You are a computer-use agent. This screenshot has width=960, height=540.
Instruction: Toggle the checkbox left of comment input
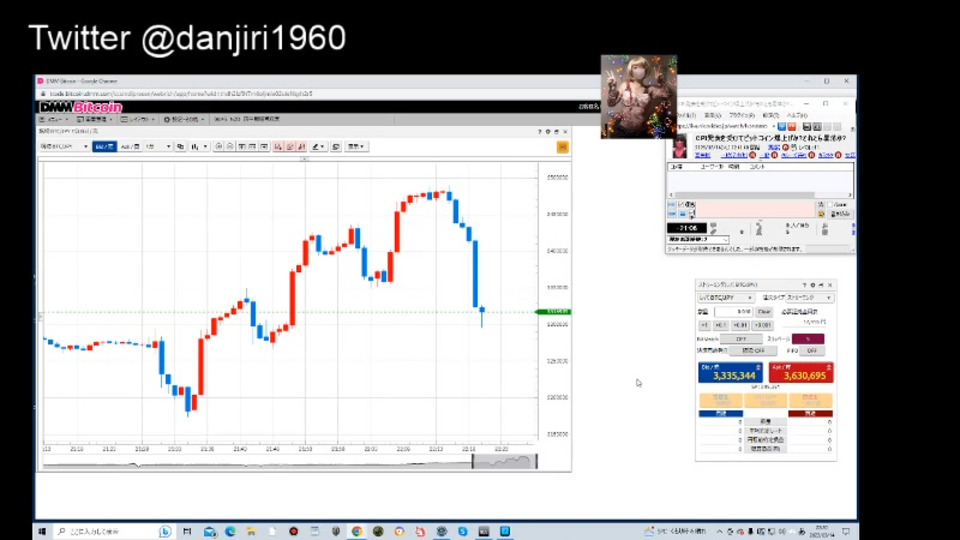pyautogui.click(x=681, y=204)
